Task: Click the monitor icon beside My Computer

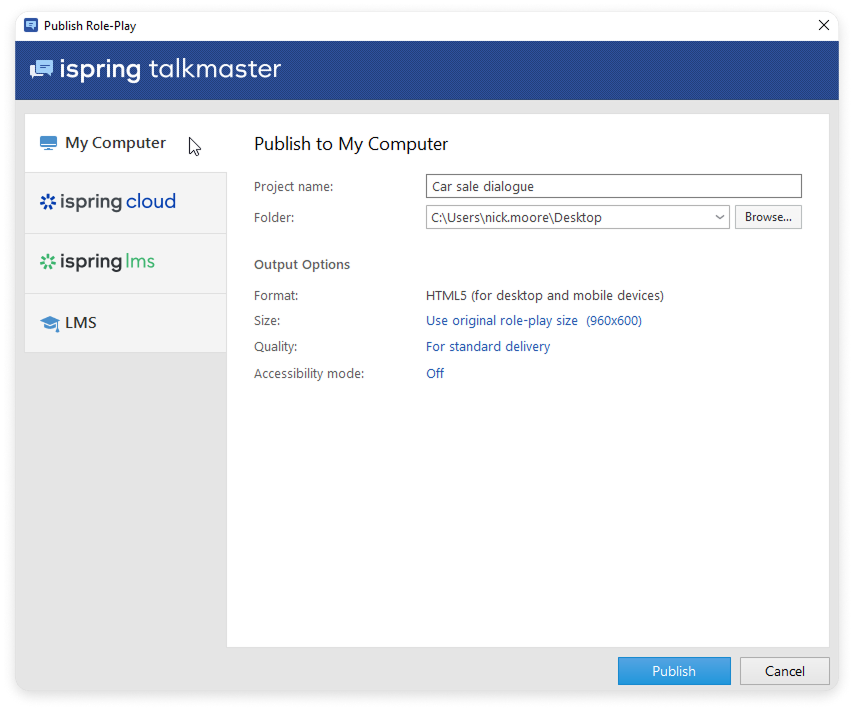Action: 48,143
